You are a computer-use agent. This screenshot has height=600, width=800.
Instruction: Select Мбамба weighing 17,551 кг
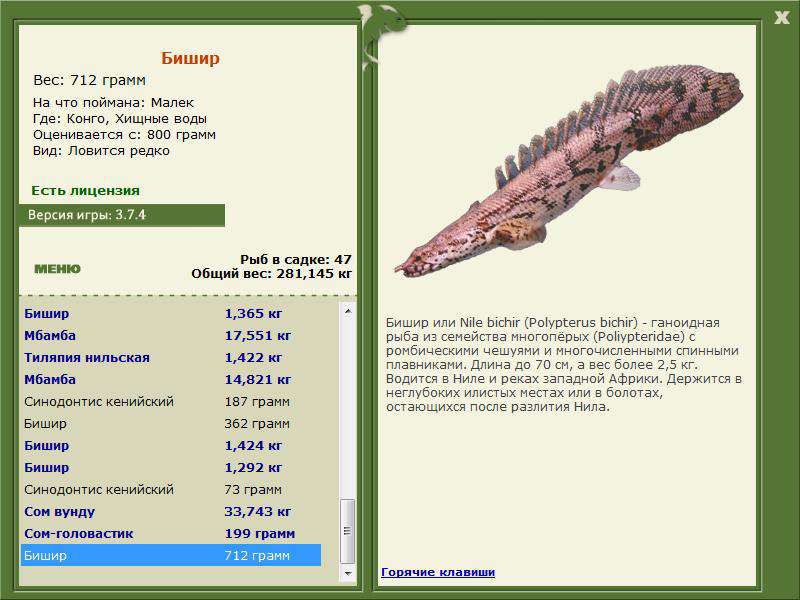(x=170, y=335)
